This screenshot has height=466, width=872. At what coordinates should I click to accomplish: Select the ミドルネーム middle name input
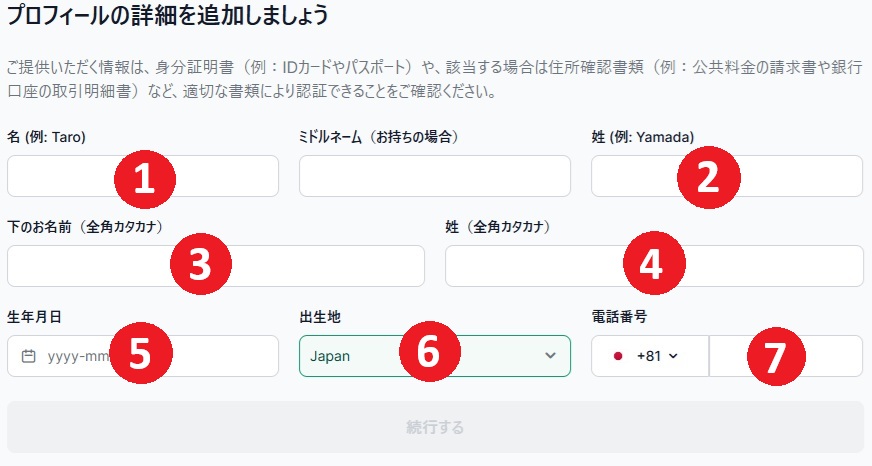tap(435, 176)
